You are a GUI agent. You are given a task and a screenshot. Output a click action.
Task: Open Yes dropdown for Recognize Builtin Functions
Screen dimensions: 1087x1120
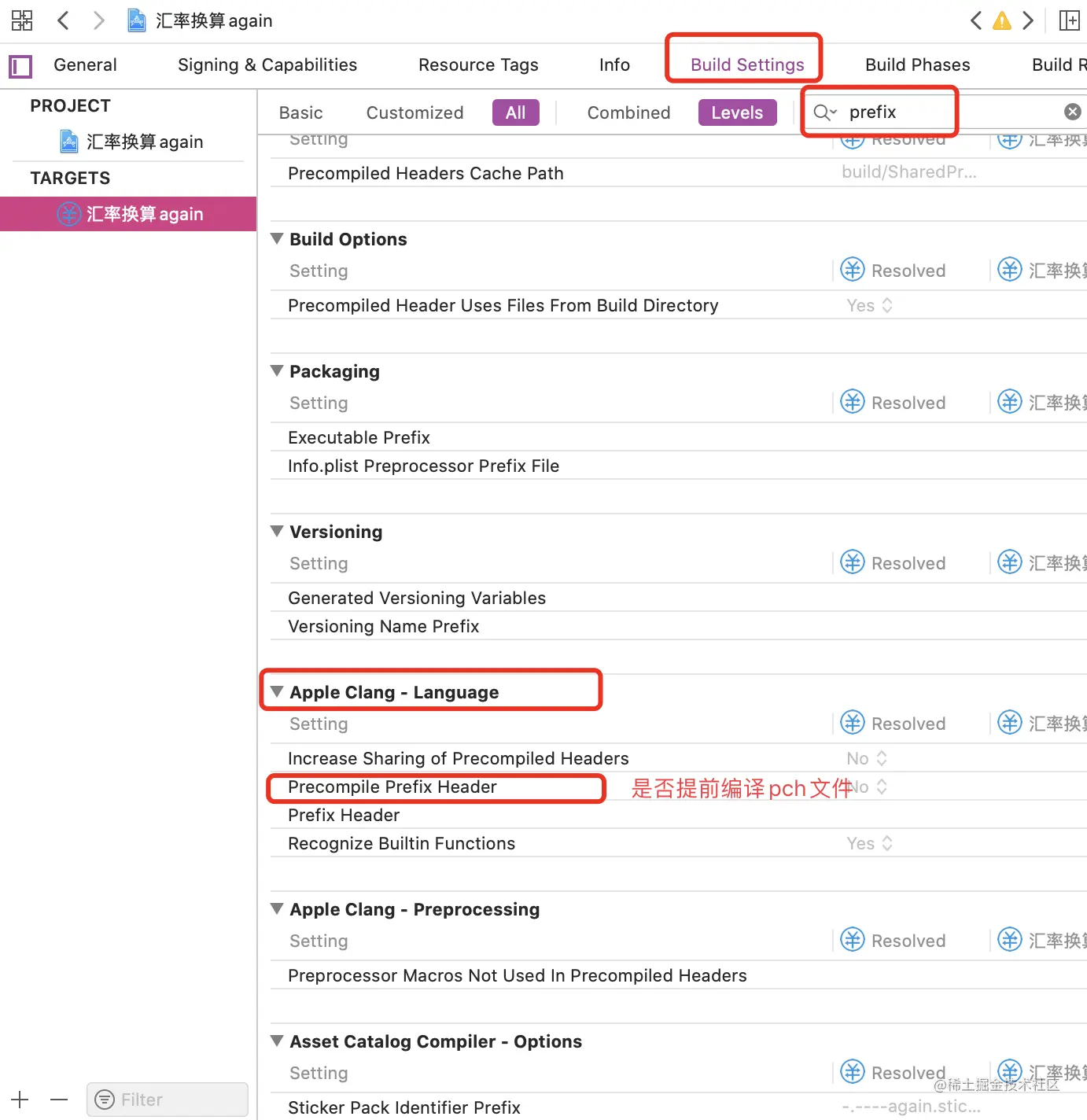click(869, 843)
